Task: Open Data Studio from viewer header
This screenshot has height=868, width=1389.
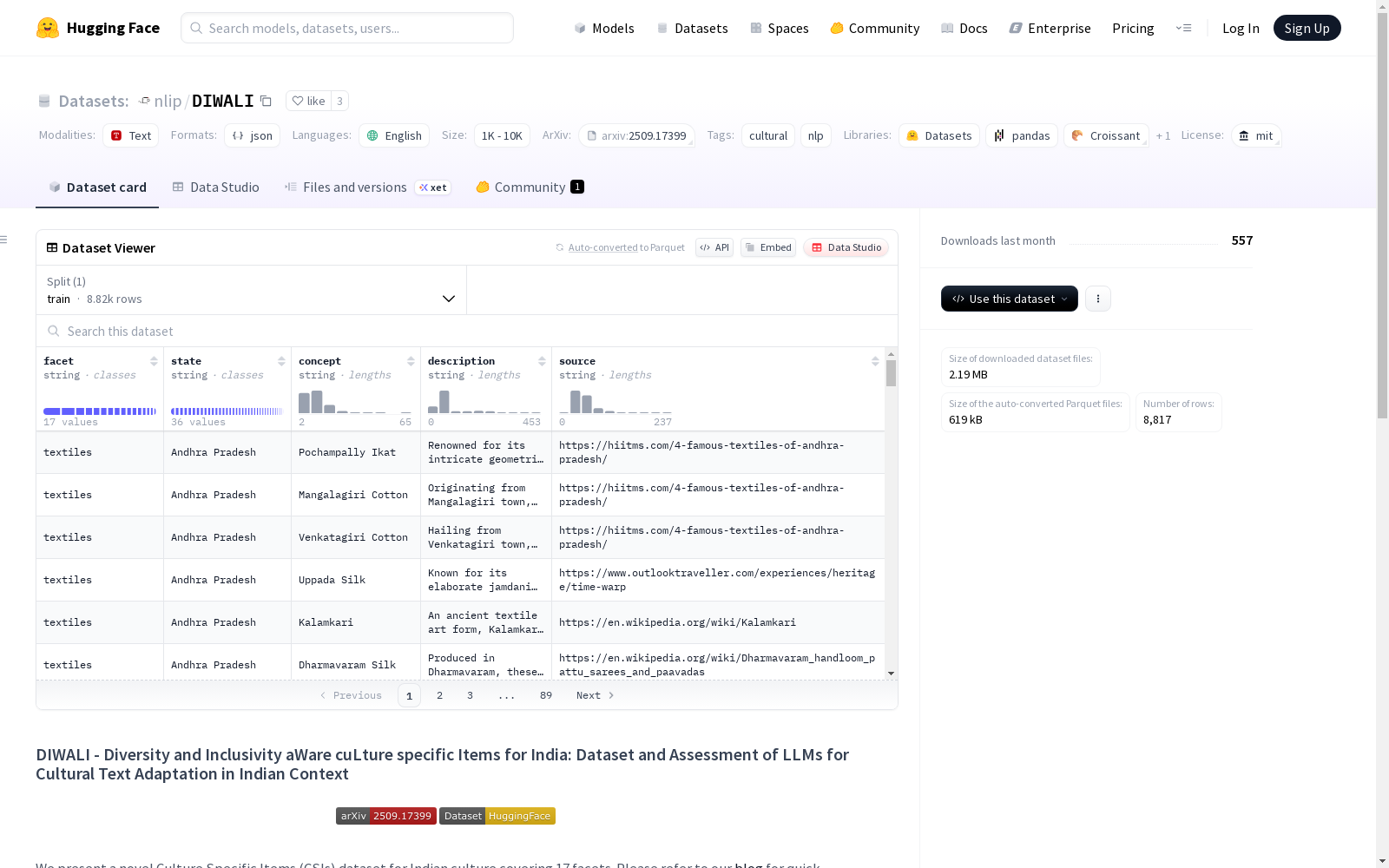Action: click(x=846, y=247)
